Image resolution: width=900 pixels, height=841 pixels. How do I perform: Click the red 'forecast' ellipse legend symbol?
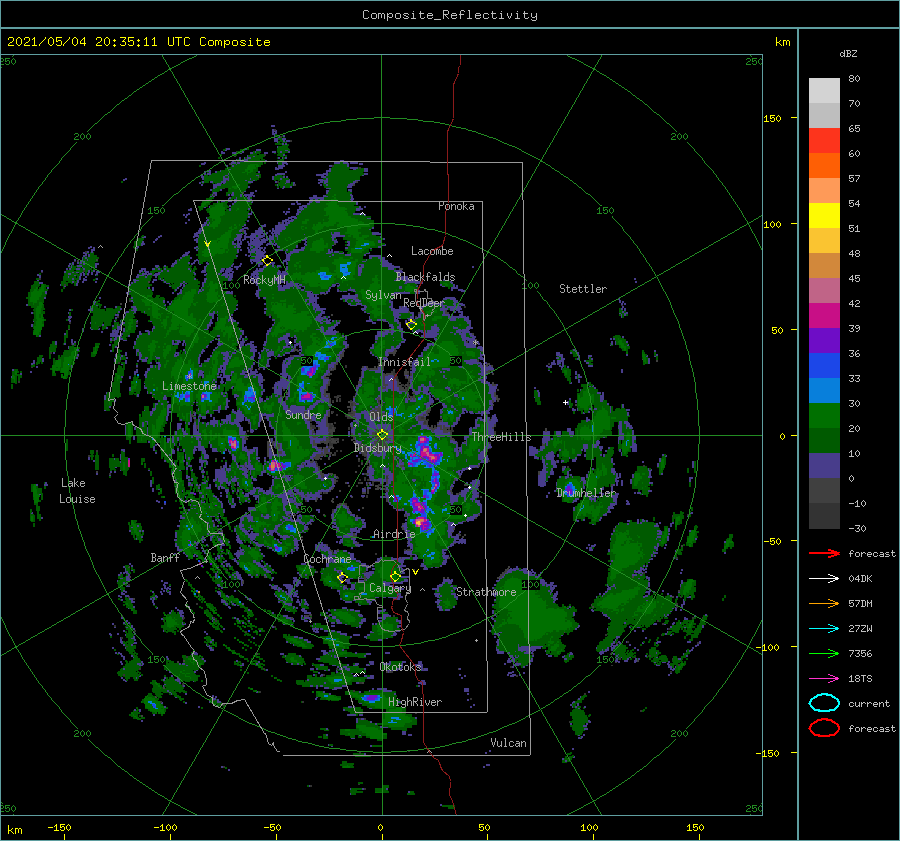[x=824, y=728]
